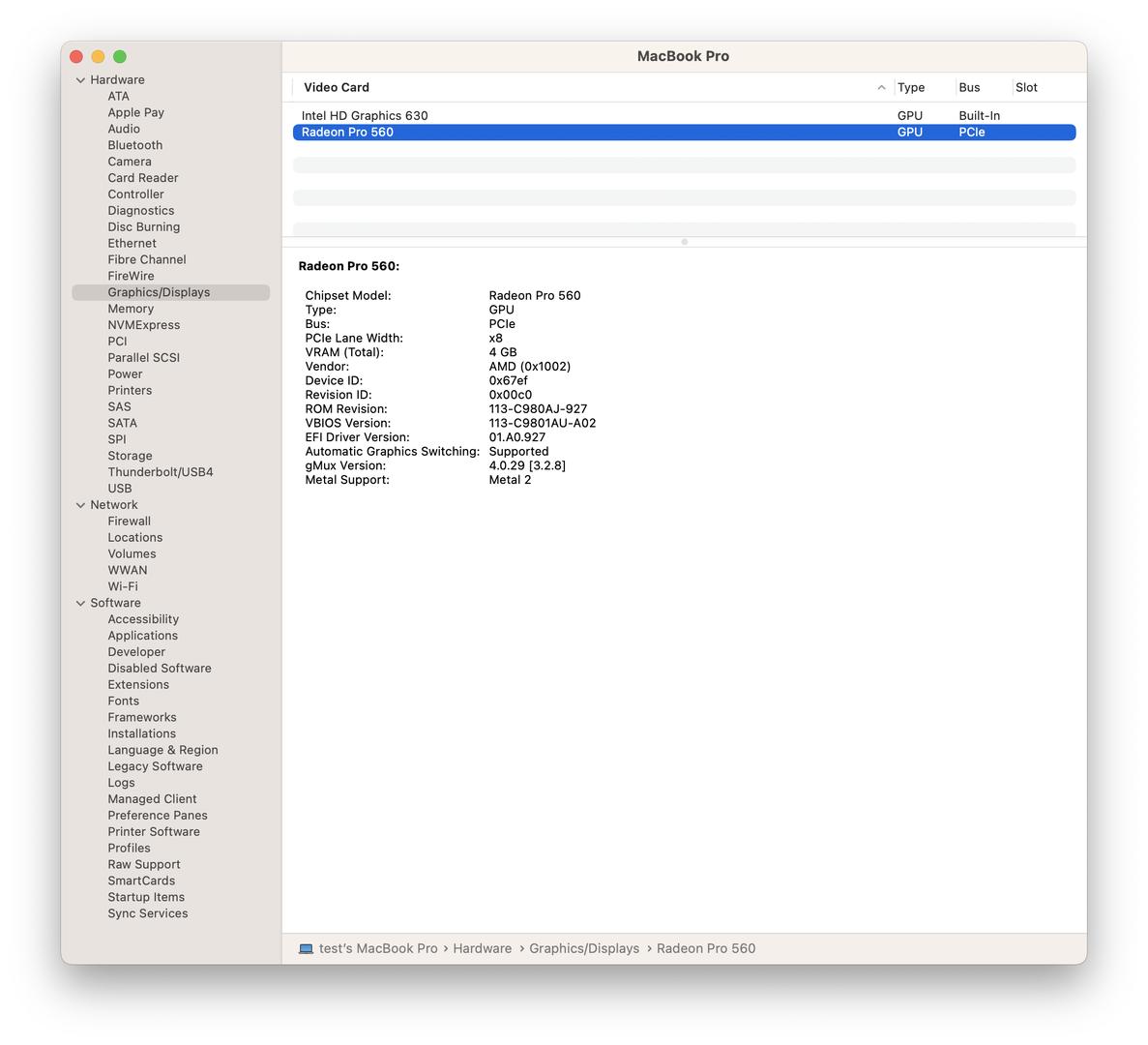
Task: Open Memory hardware info
Action: pos(131,309)
